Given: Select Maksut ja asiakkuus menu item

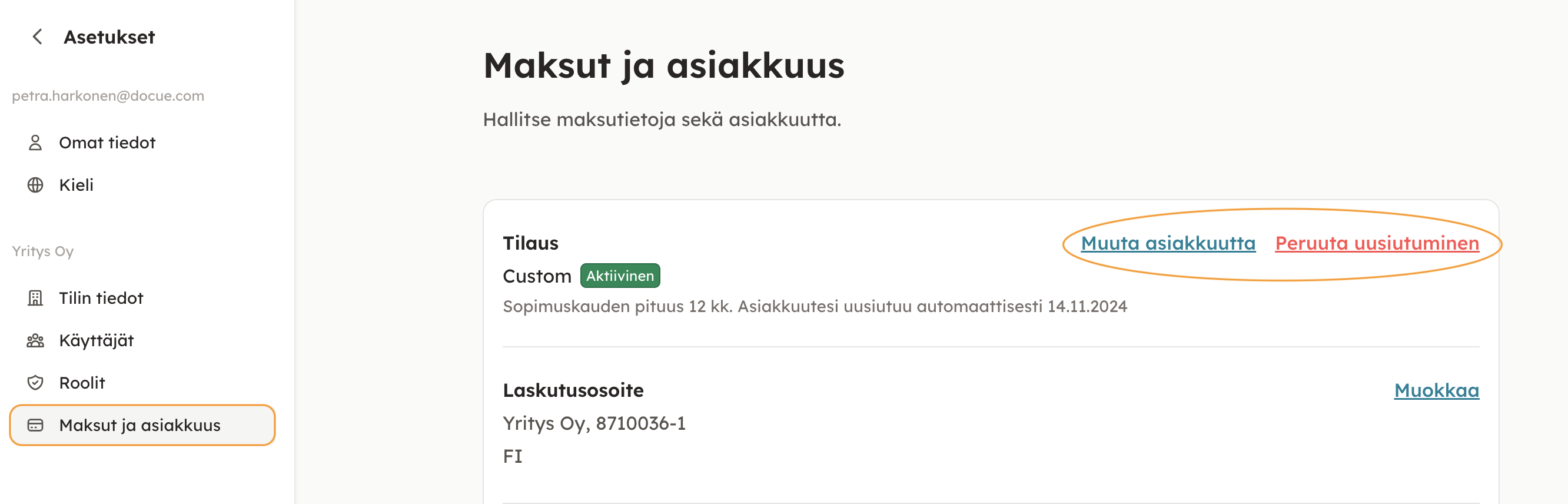Looking at the screenshot, I should tap(139, 426).
